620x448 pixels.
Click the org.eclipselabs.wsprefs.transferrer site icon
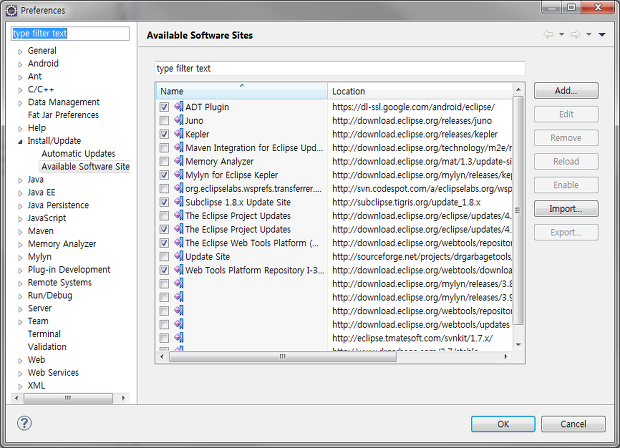tap(179, 188)
